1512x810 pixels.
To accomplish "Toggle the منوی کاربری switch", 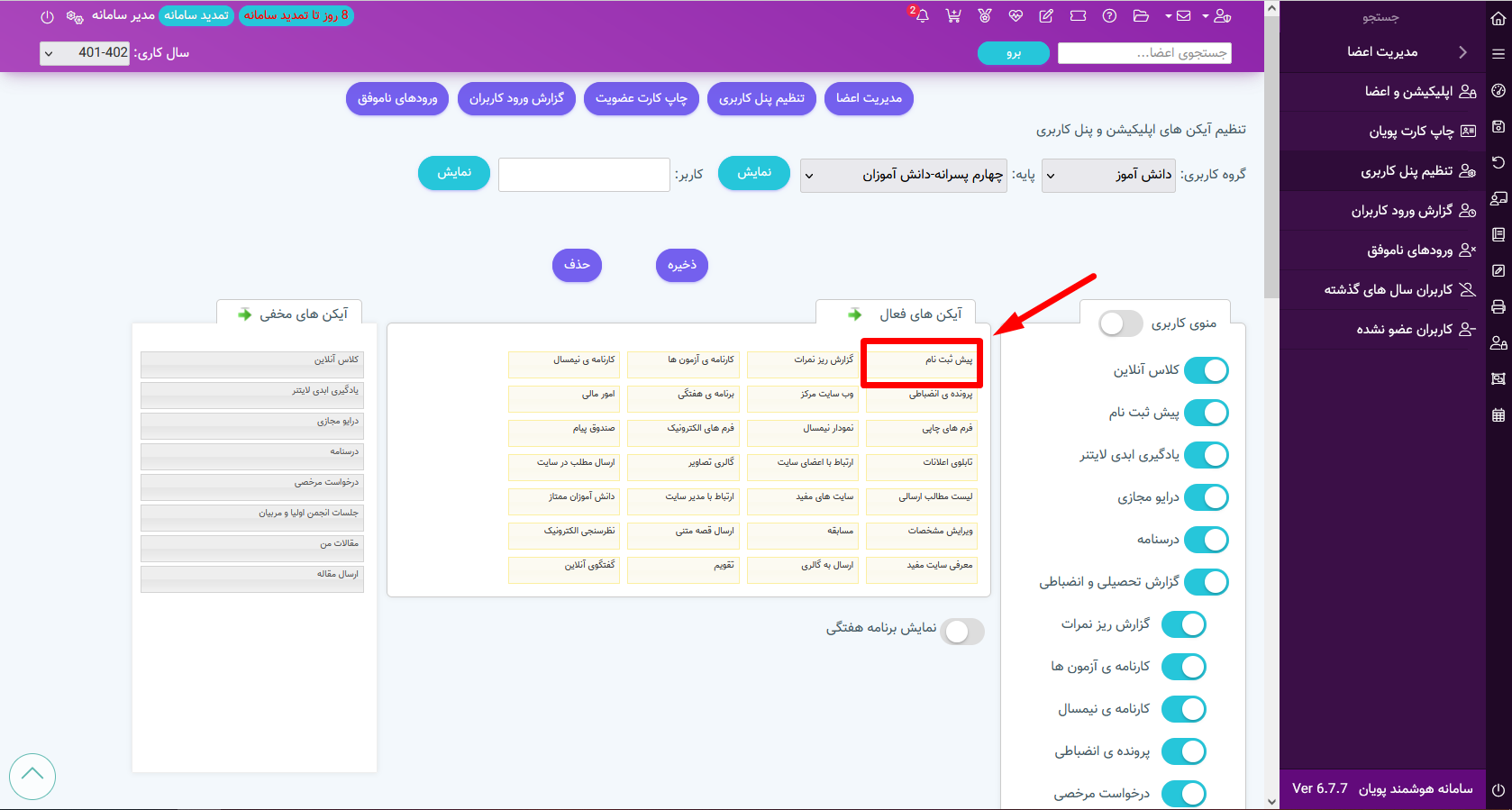I will click(1120, 323).
